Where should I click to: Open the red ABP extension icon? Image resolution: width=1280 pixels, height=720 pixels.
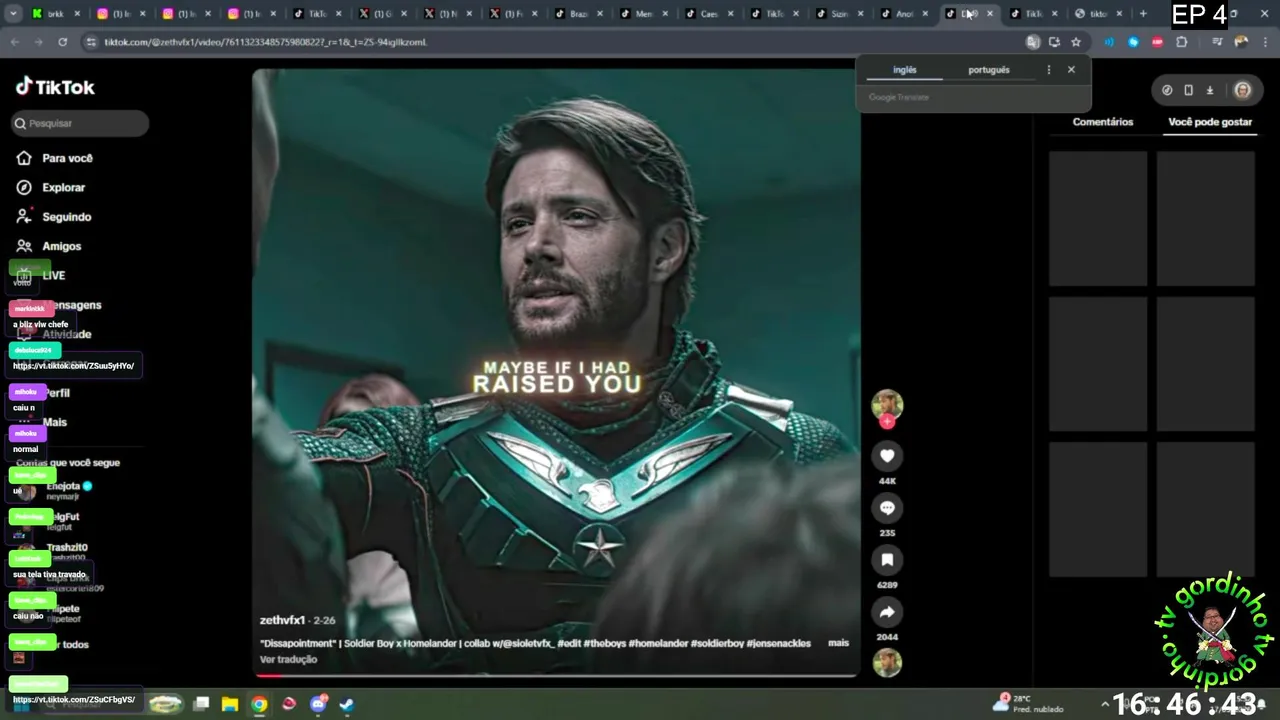[1157, 42]
